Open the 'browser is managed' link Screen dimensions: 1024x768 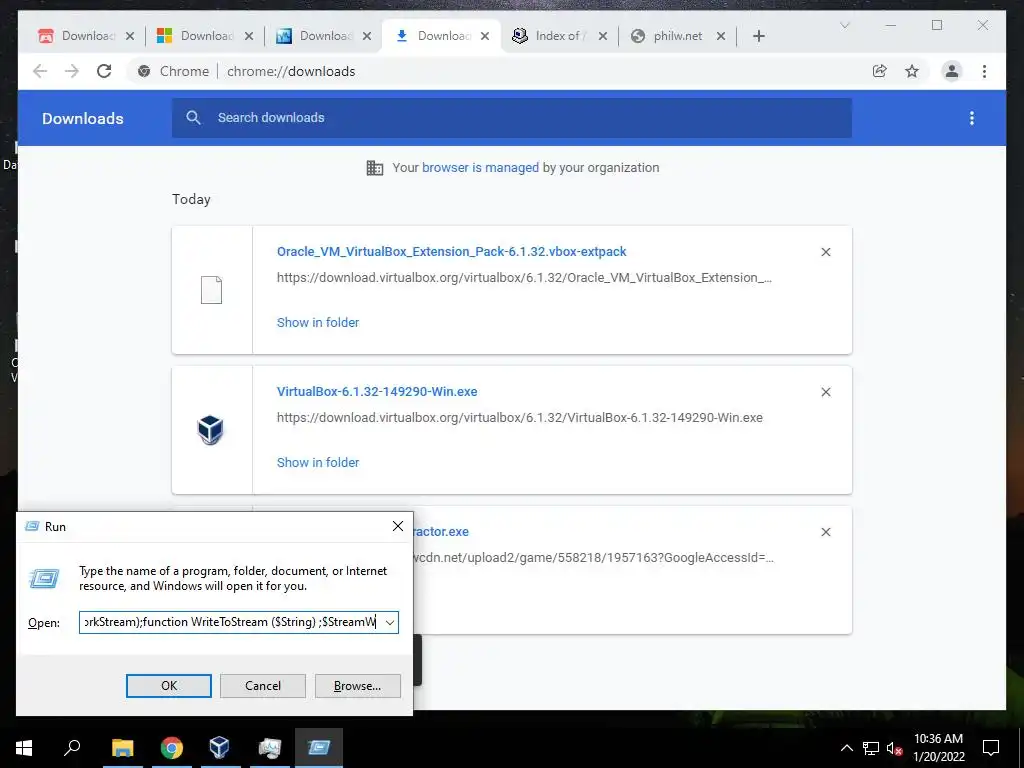[x=480, y=167]
